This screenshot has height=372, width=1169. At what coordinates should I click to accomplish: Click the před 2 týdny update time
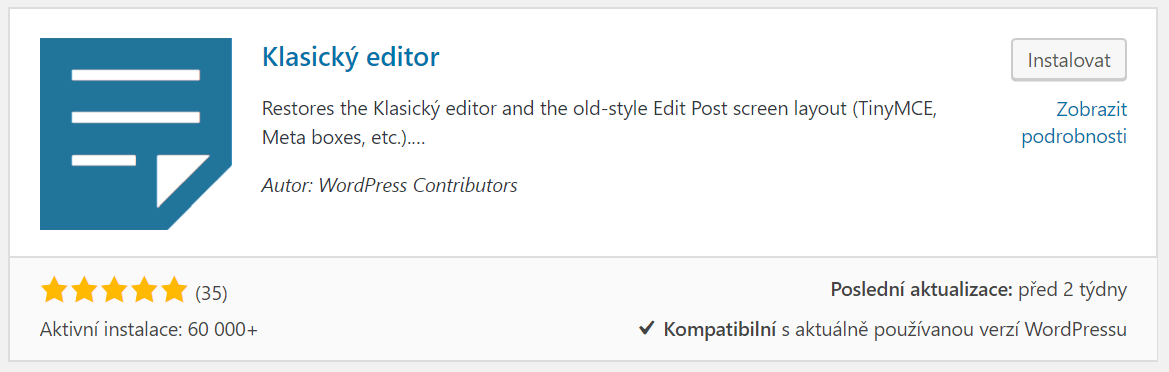click(1072, 290)
